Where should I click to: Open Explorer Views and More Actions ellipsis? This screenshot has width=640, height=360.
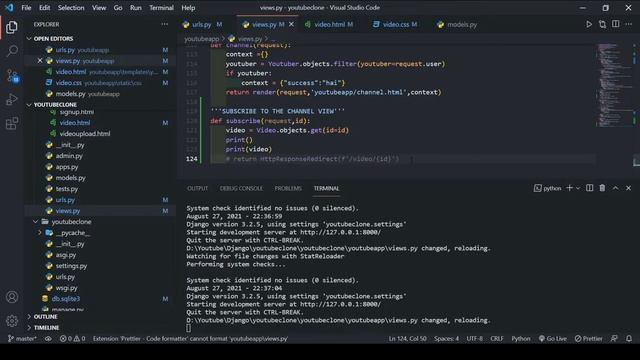(x=164, y=24)
